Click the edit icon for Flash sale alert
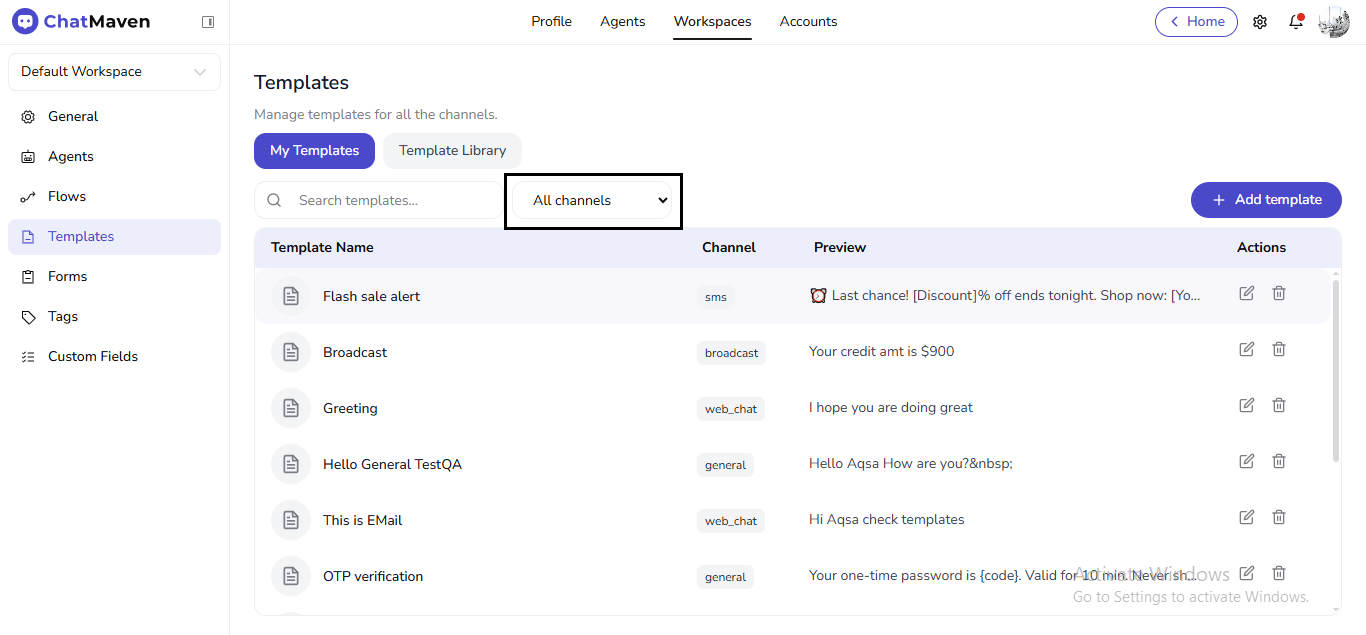Screen dimensions: 1366x635 click(x=1246, y=293)
